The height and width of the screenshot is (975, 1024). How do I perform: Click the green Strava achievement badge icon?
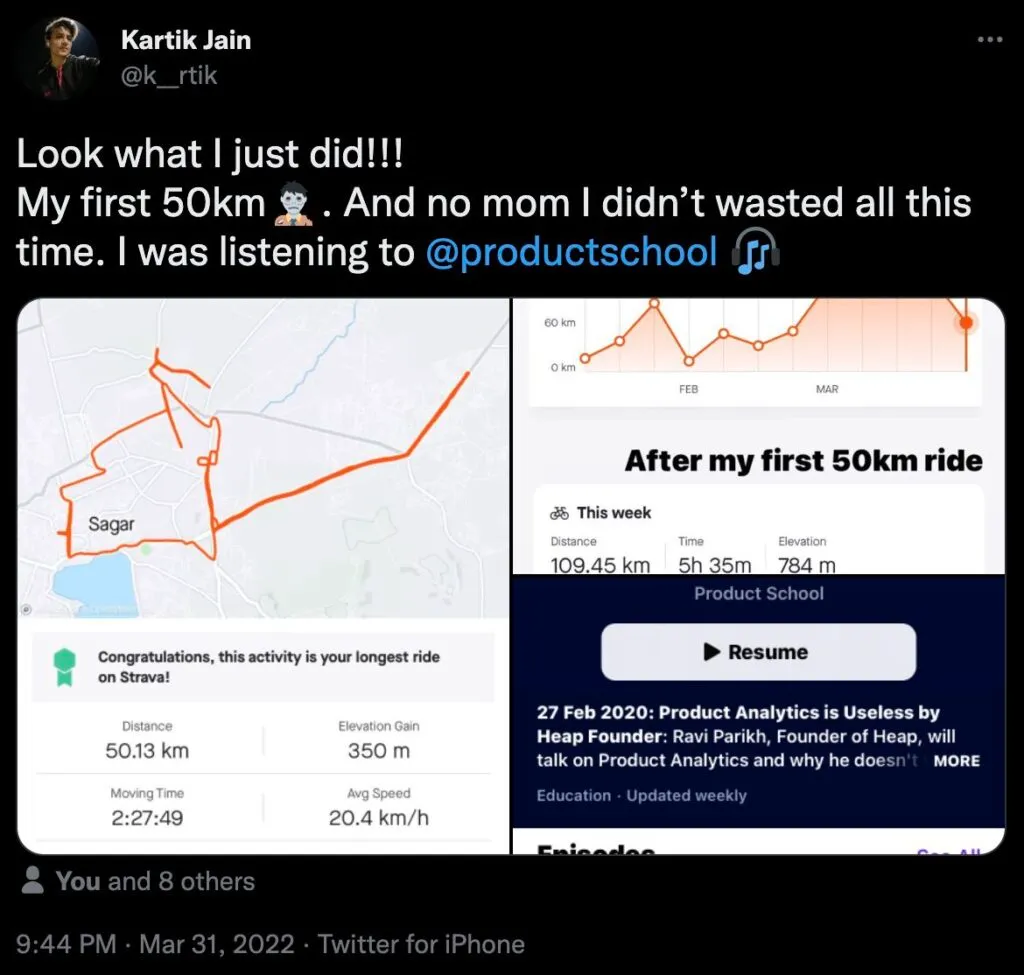click(x=65, y=666)
